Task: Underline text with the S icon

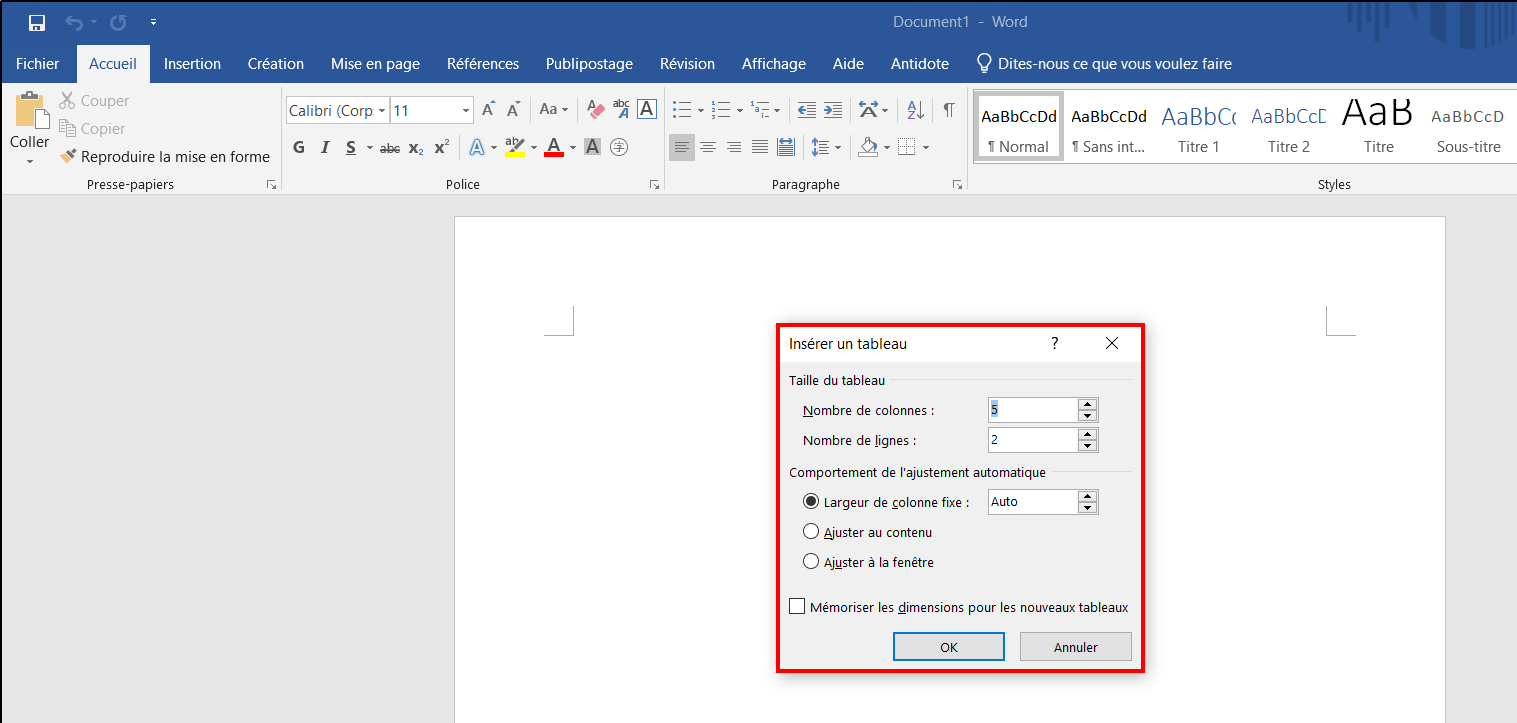Action: 351,148
